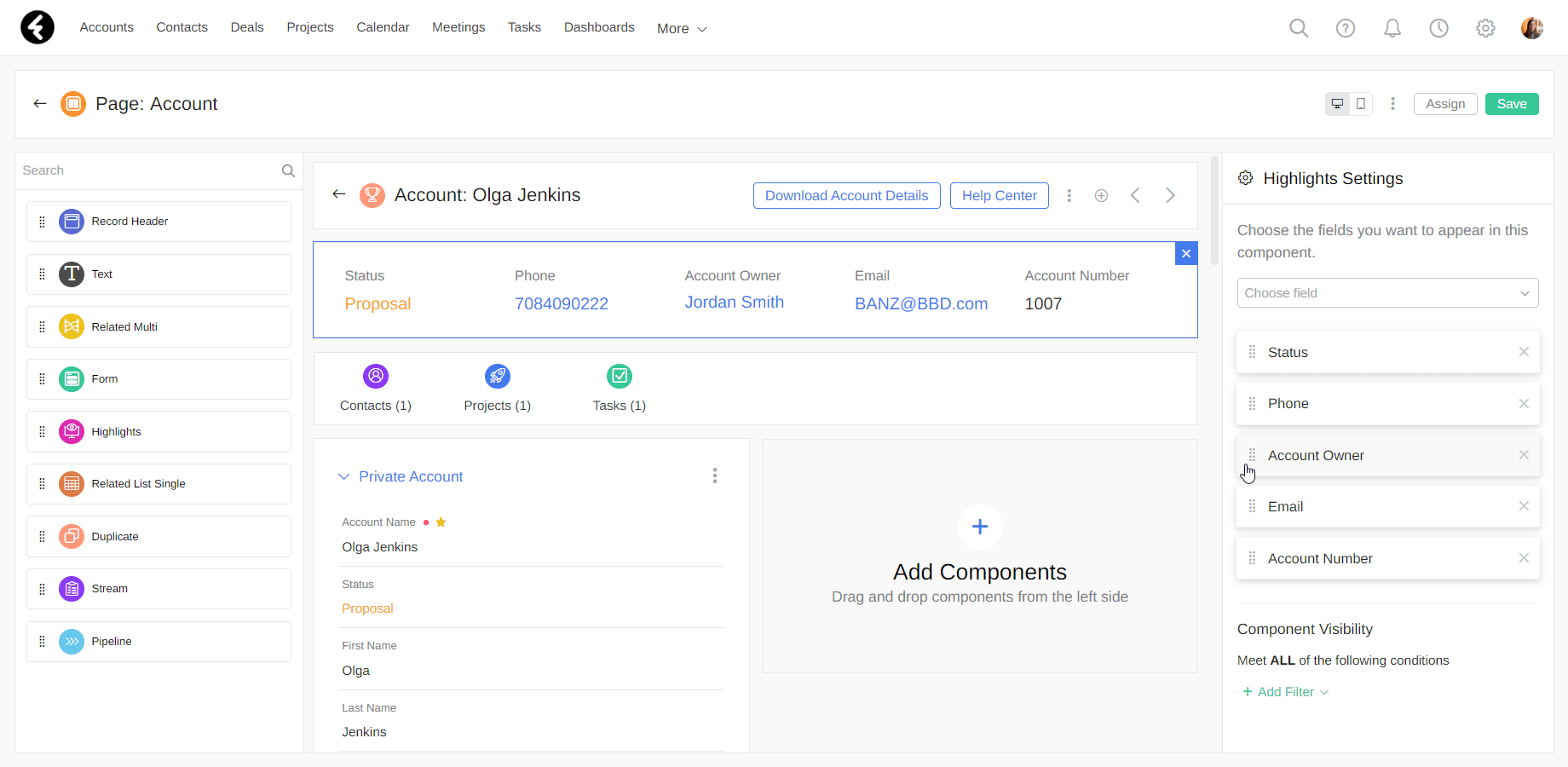
Task: Click the search magnifier icon in top bar
Action: coord(1299,28)
